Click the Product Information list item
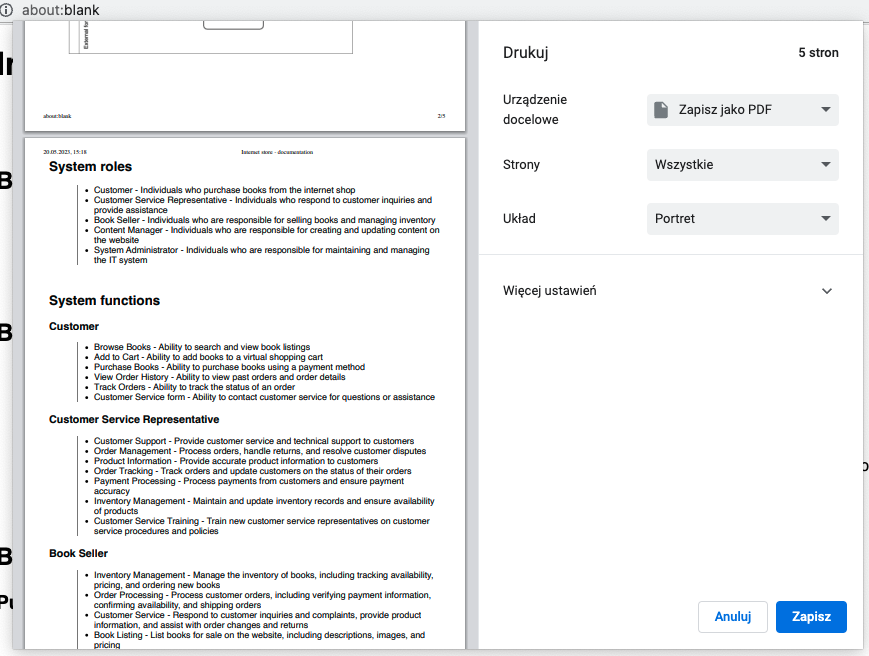Image resolution: width=869 pixels, height=656 pixels. (x=236, y=461)
